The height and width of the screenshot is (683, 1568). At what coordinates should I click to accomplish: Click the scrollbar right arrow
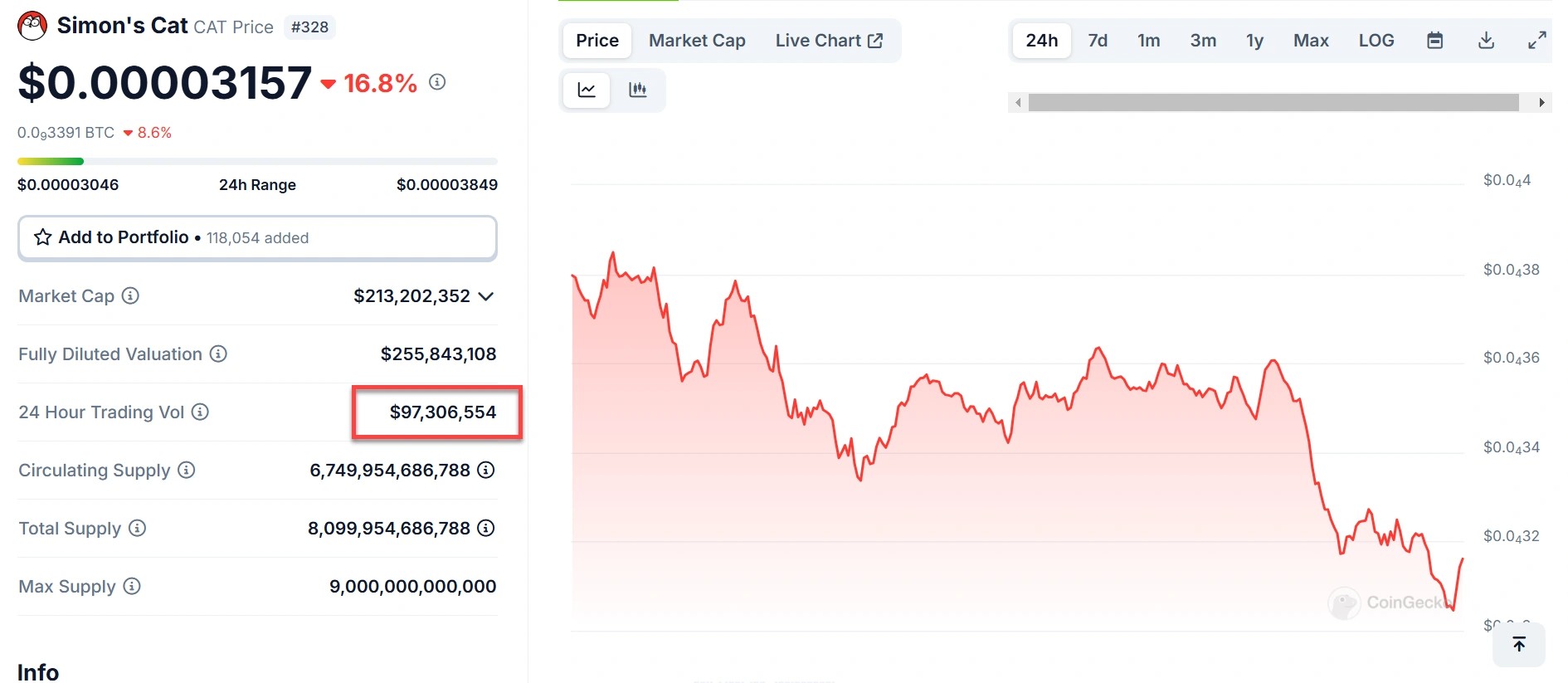click(1541, 103)
